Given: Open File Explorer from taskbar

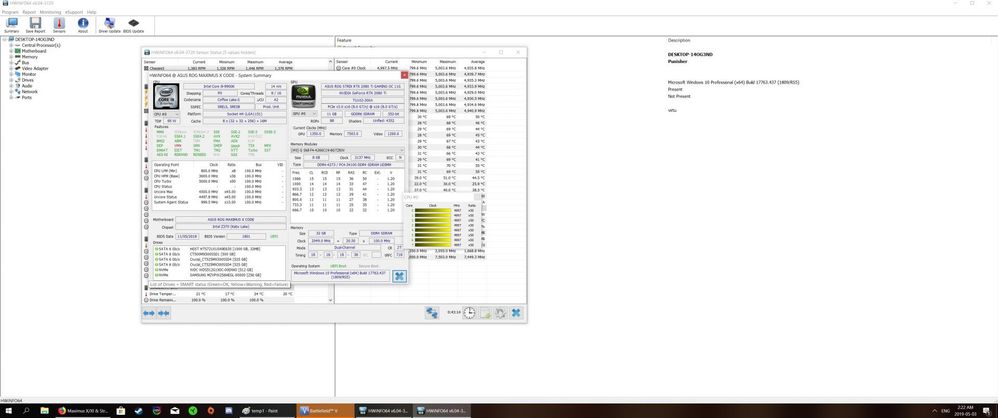Looking at the screenshot, I should [45, 411].
